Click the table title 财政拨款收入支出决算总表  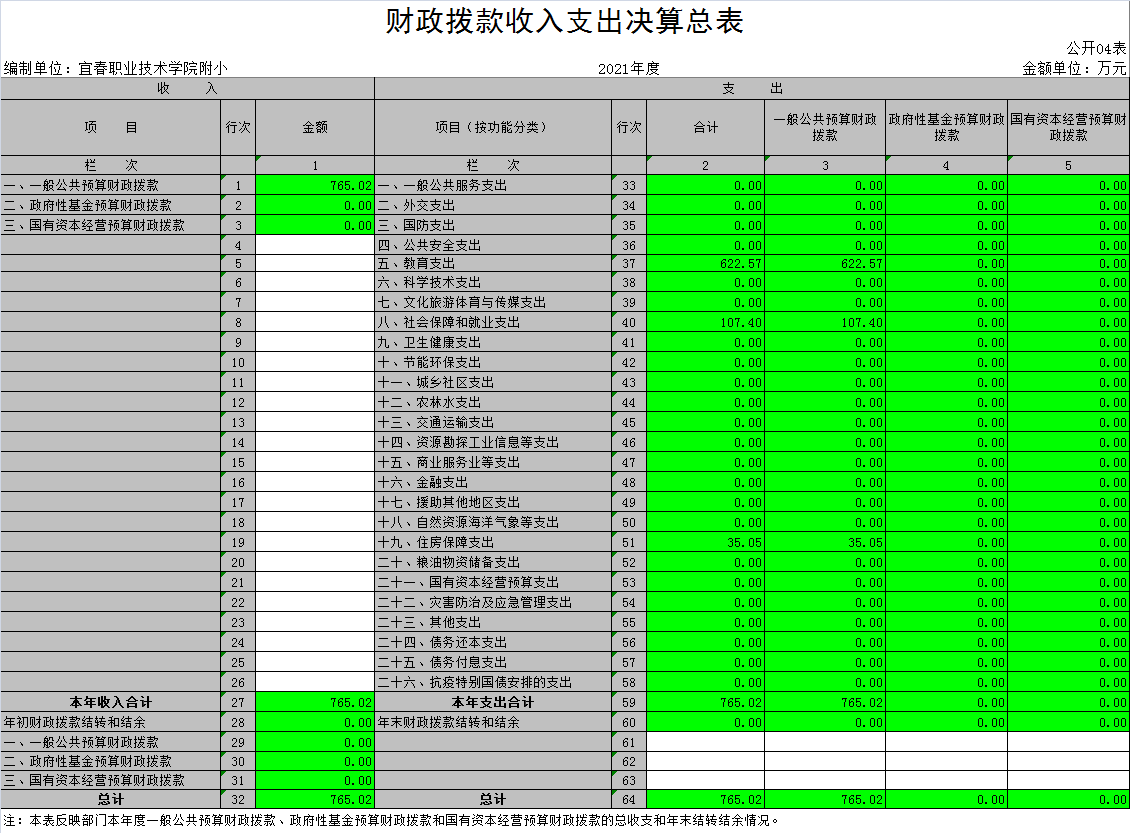[564, 22]
